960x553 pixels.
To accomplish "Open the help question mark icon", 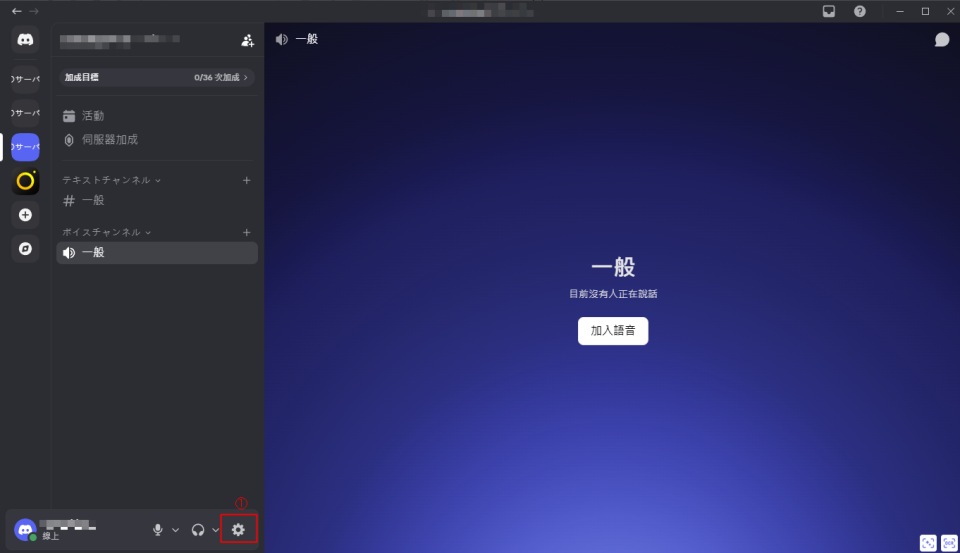I will pos(860,11).
